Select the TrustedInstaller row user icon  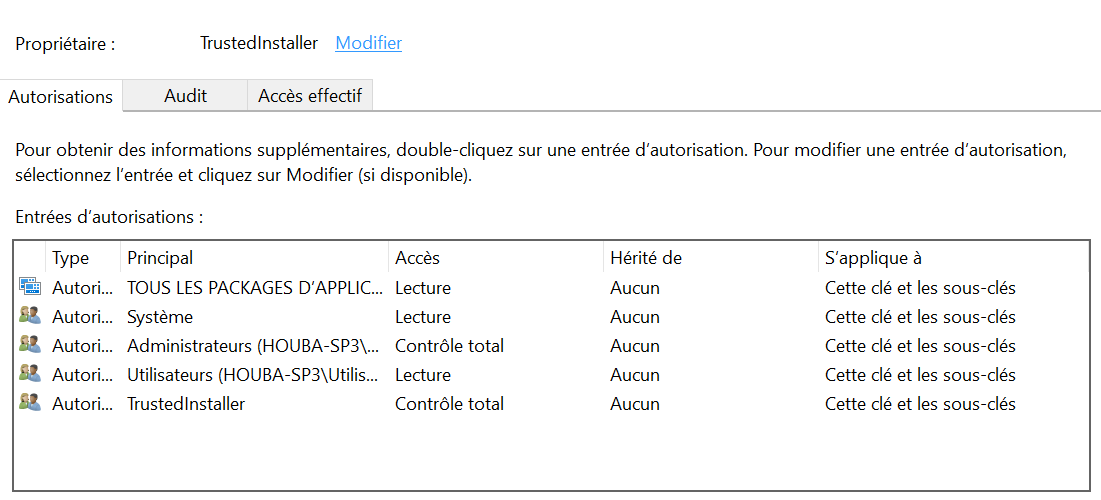click(x=29, y=403)
